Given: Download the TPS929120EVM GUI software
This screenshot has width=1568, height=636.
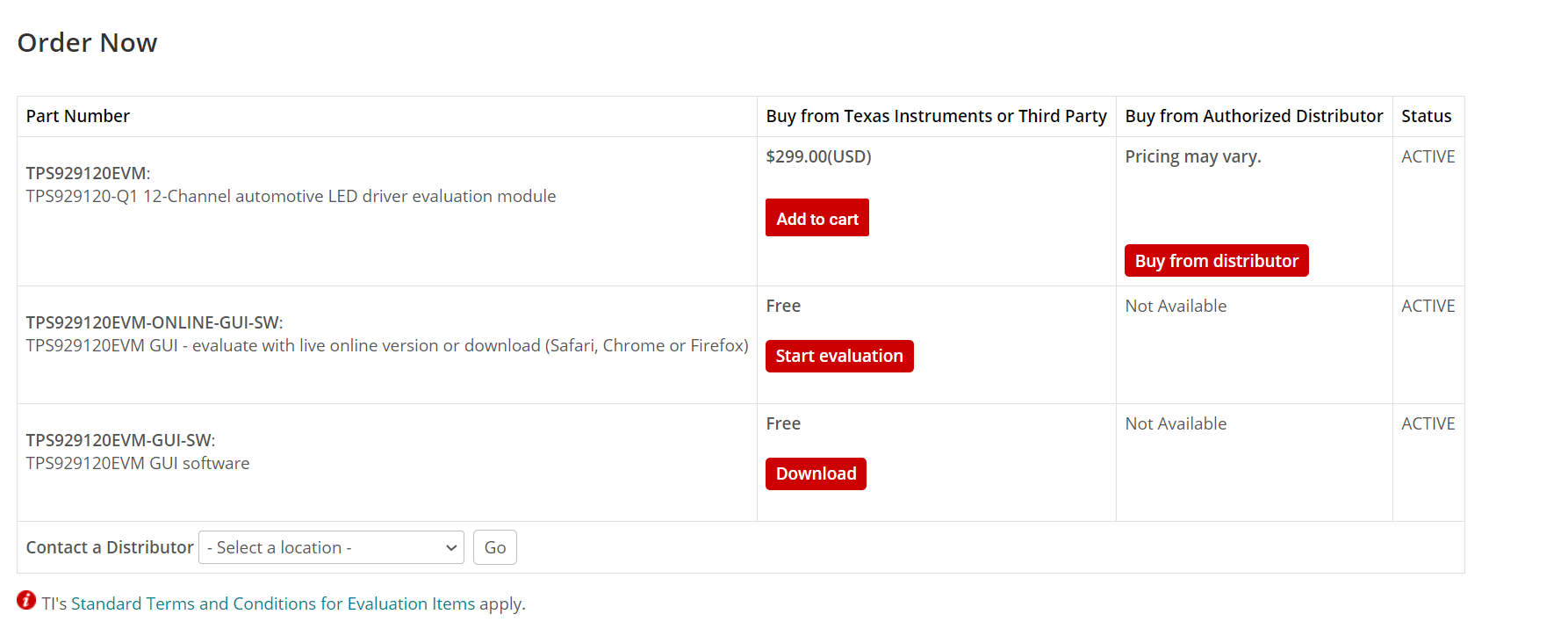Looking at the screenshot, I should tap(816, 473).
